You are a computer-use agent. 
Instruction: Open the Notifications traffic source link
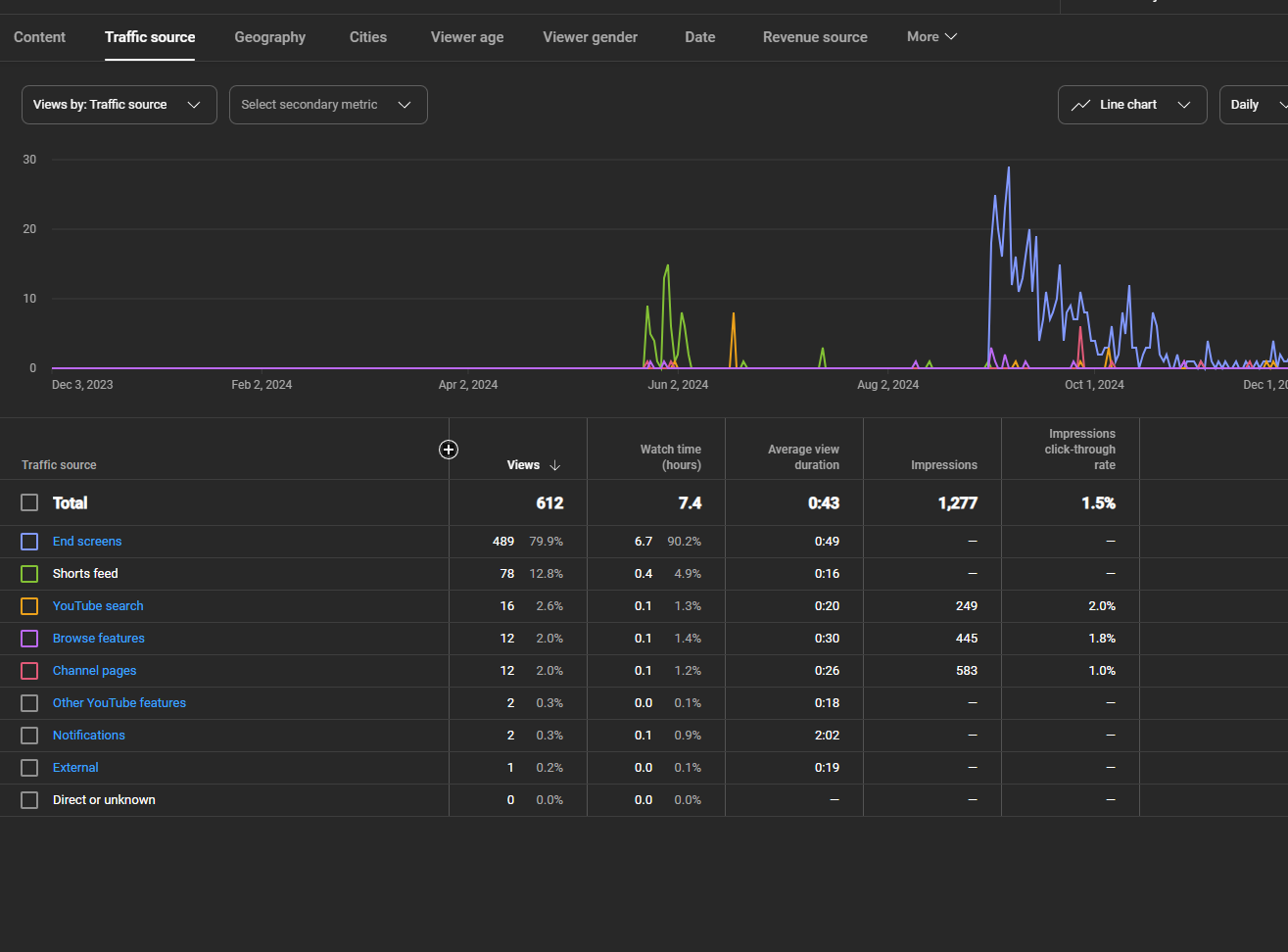click(x=89, y=736)
